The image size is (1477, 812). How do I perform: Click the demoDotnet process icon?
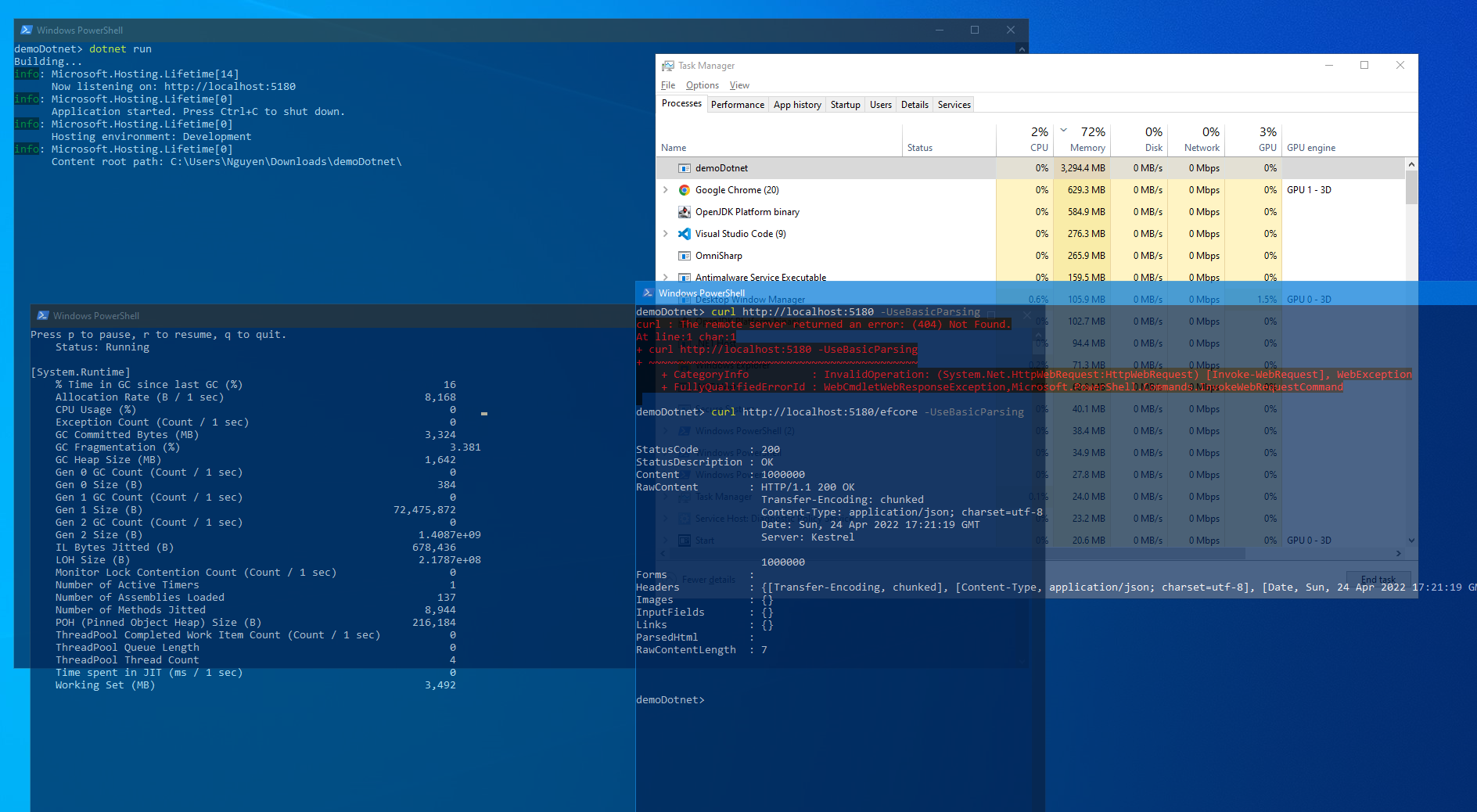(x=685, y=167)
